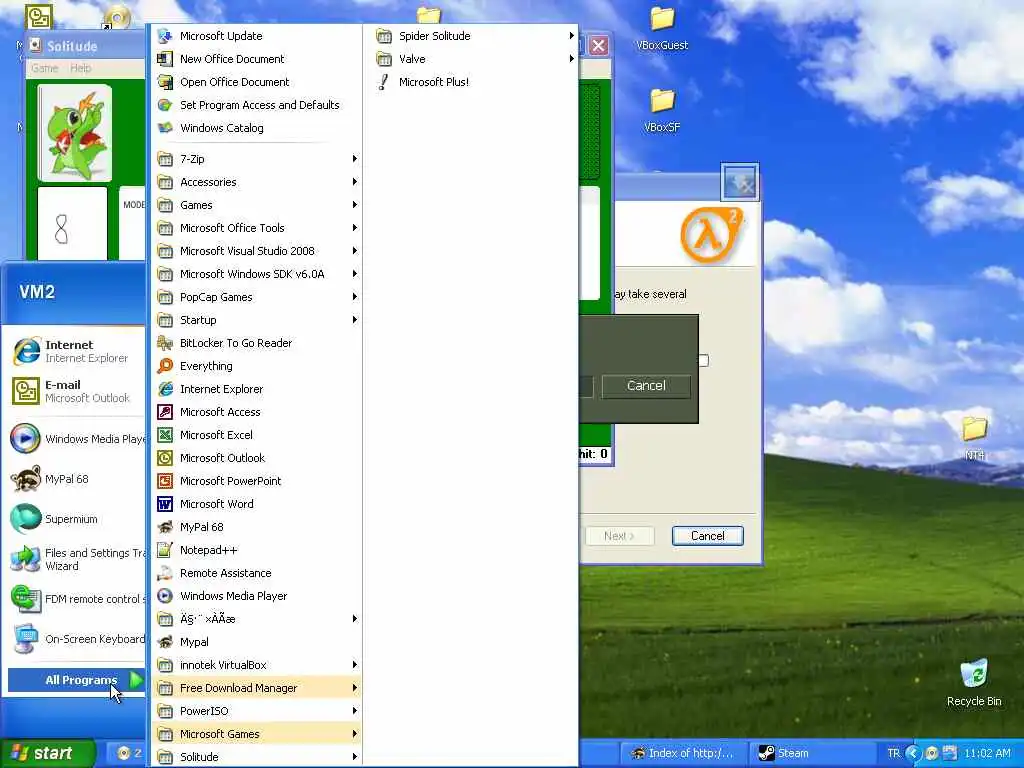Image resolution: width=1024 pixels, height=768 pixels.
Task: Click the BitLocker To Go Reader icon
Action: coord(165,343)
